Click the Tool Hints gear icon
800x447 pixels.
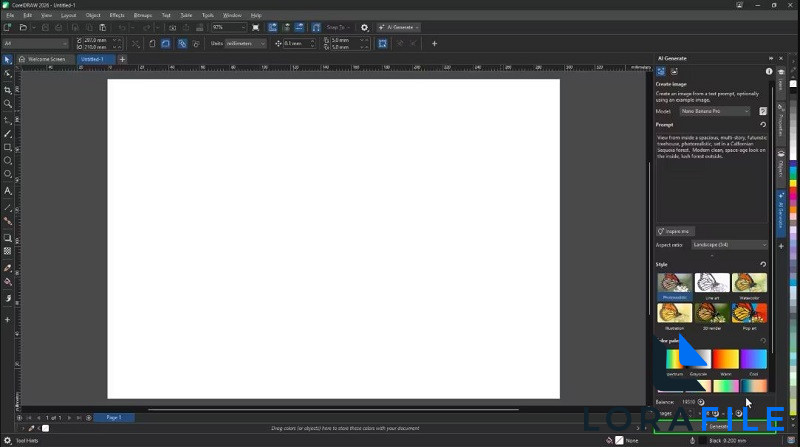(x=7, y=440)
